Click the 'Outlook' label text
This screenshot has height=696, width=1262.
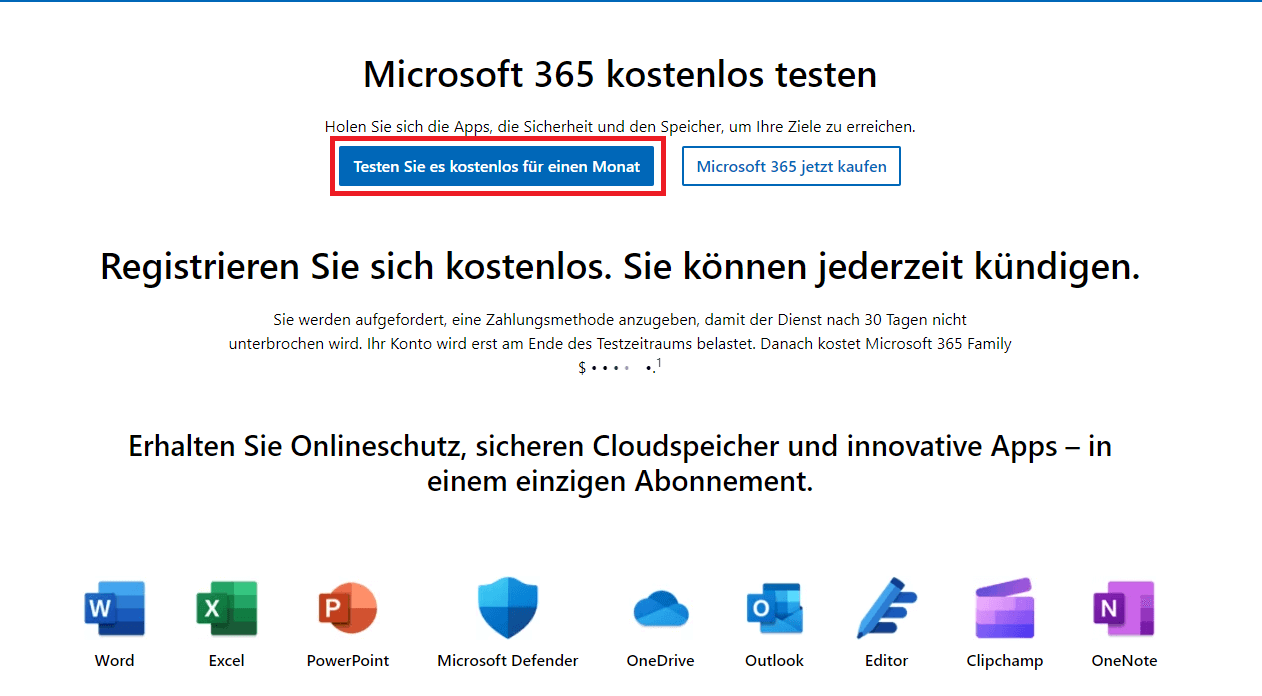(x=775, y=661)
